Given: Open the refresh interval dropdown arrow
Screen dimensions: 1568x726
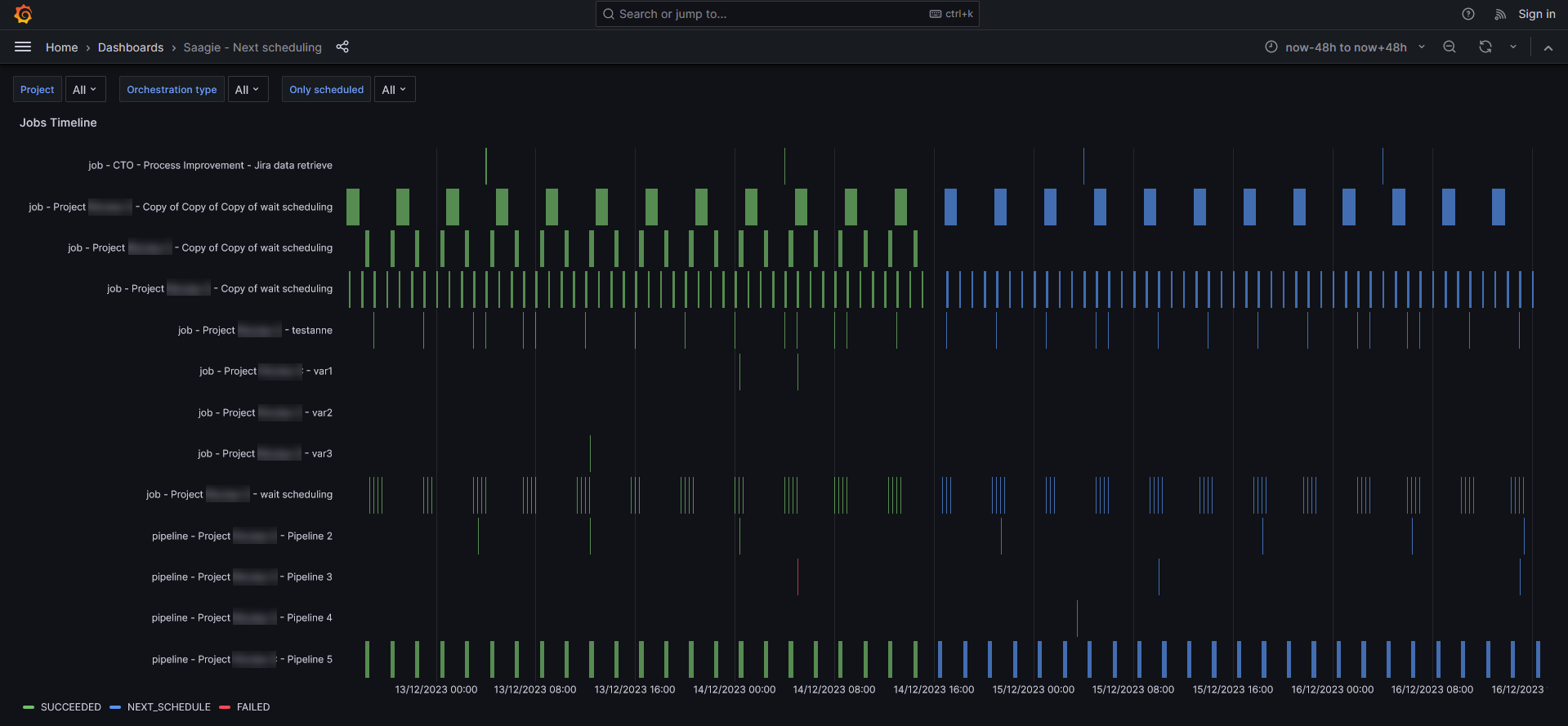Looking at the screenshot, I should (x=1513, y=47).
